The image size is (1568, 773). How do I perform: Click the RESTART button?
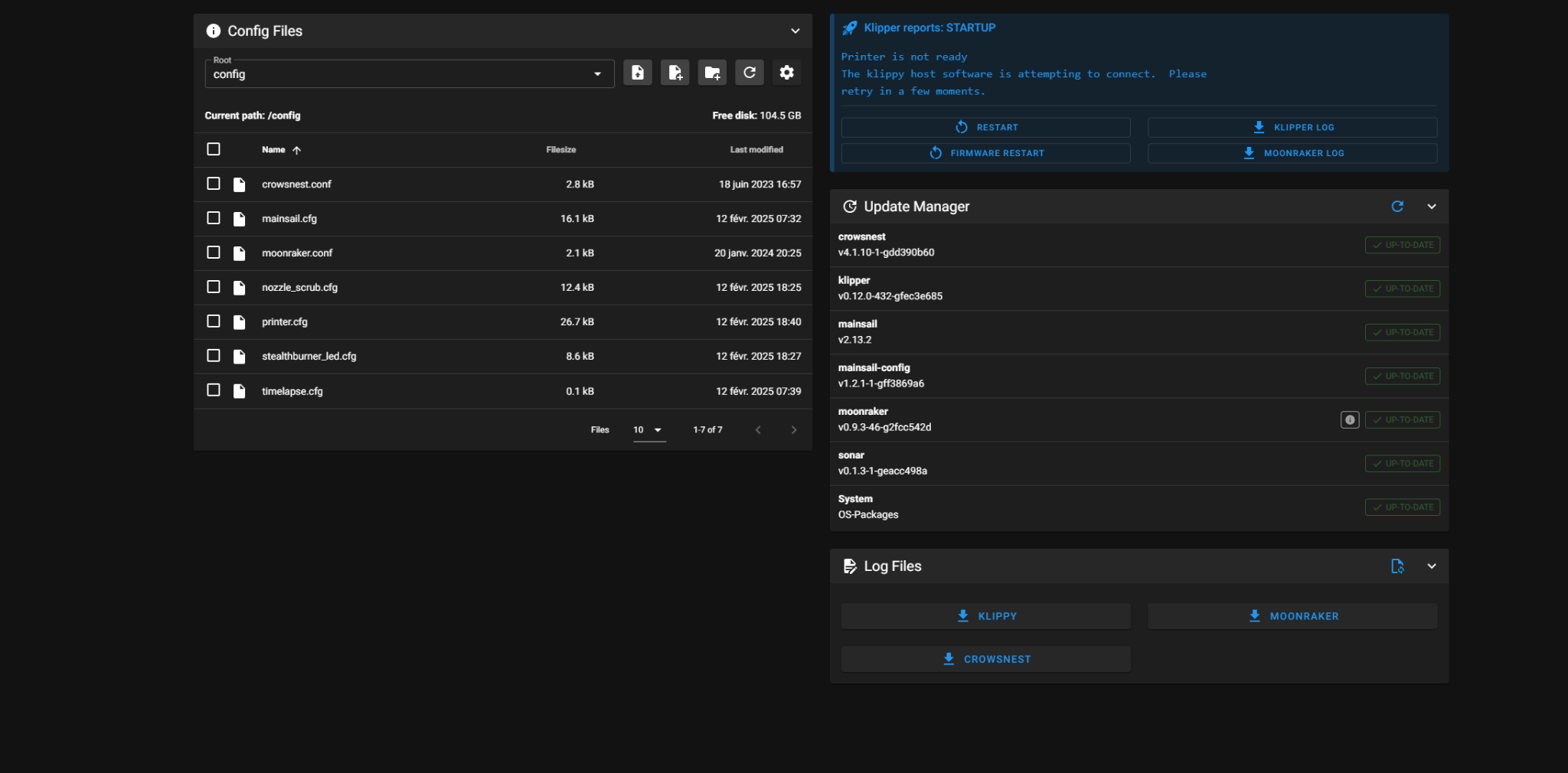click(986, 127)
